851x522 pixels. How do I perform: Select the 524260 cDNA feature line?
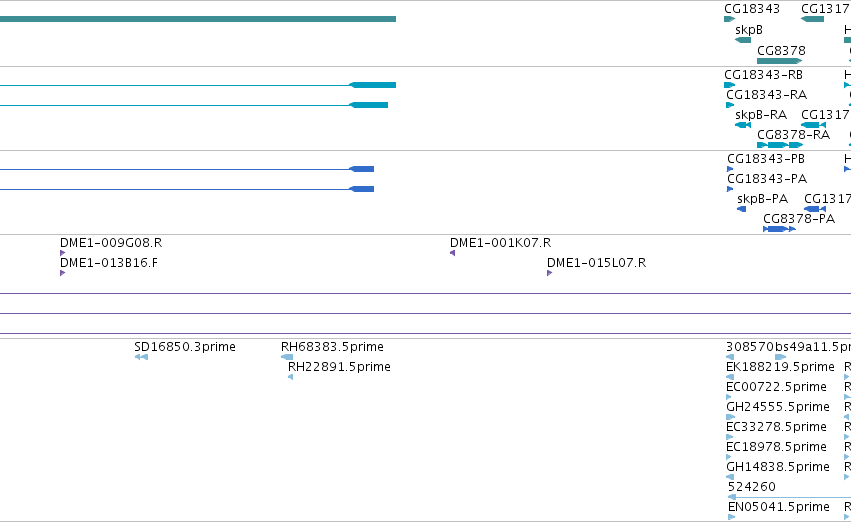(x=789, y=497)
